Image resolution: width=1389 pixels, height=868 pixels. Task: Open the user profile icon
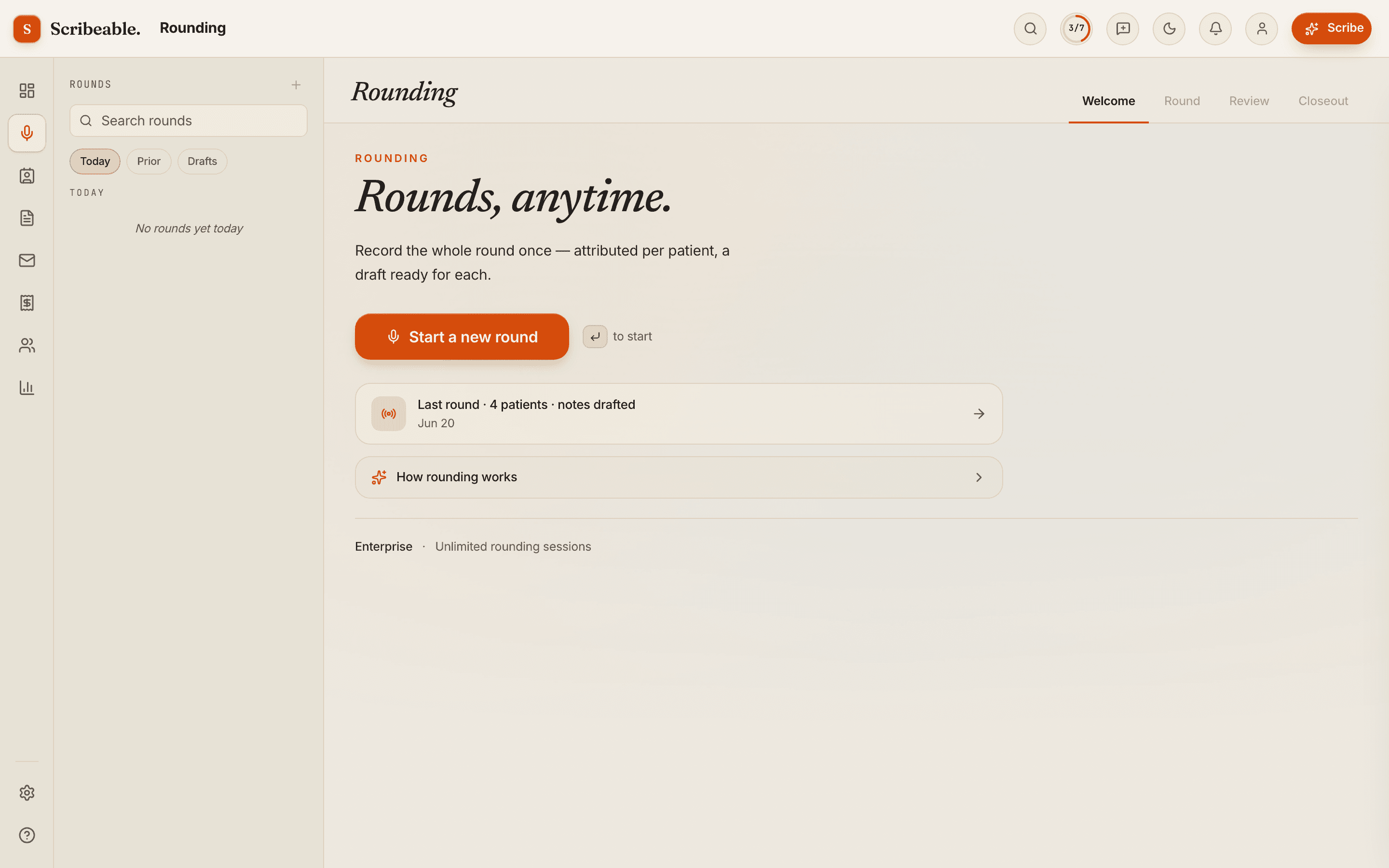1262,29
